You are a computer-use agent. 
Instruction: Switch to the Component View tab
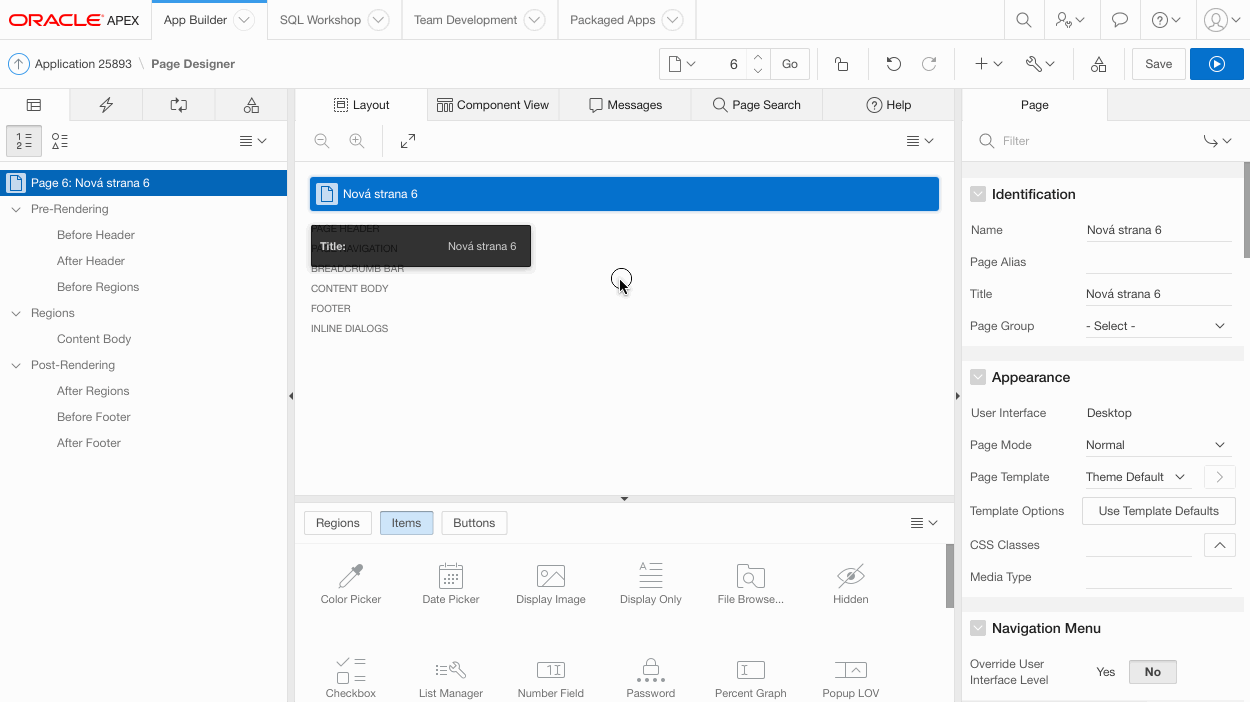click(493, 105)
